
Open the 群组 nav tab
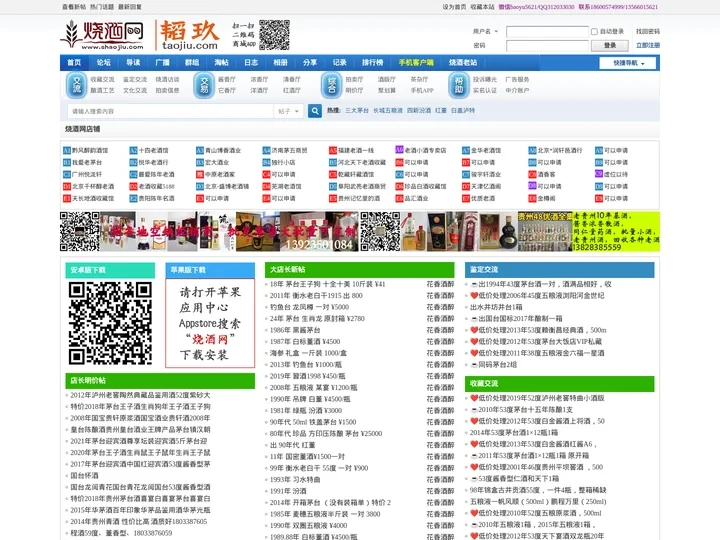(192, 62)
